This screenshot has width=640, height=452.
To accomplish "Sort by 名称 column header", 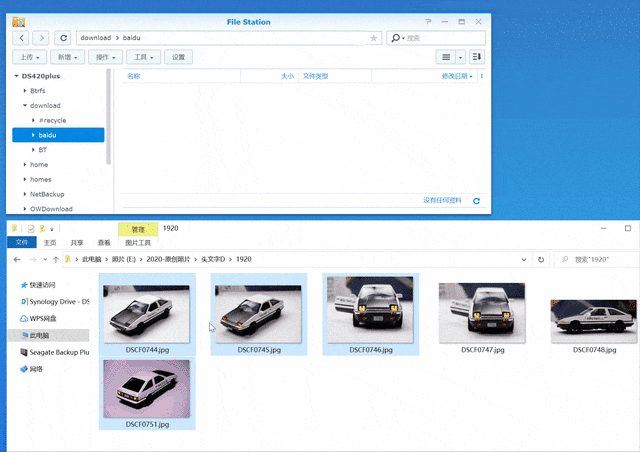I will click(182, 76).
